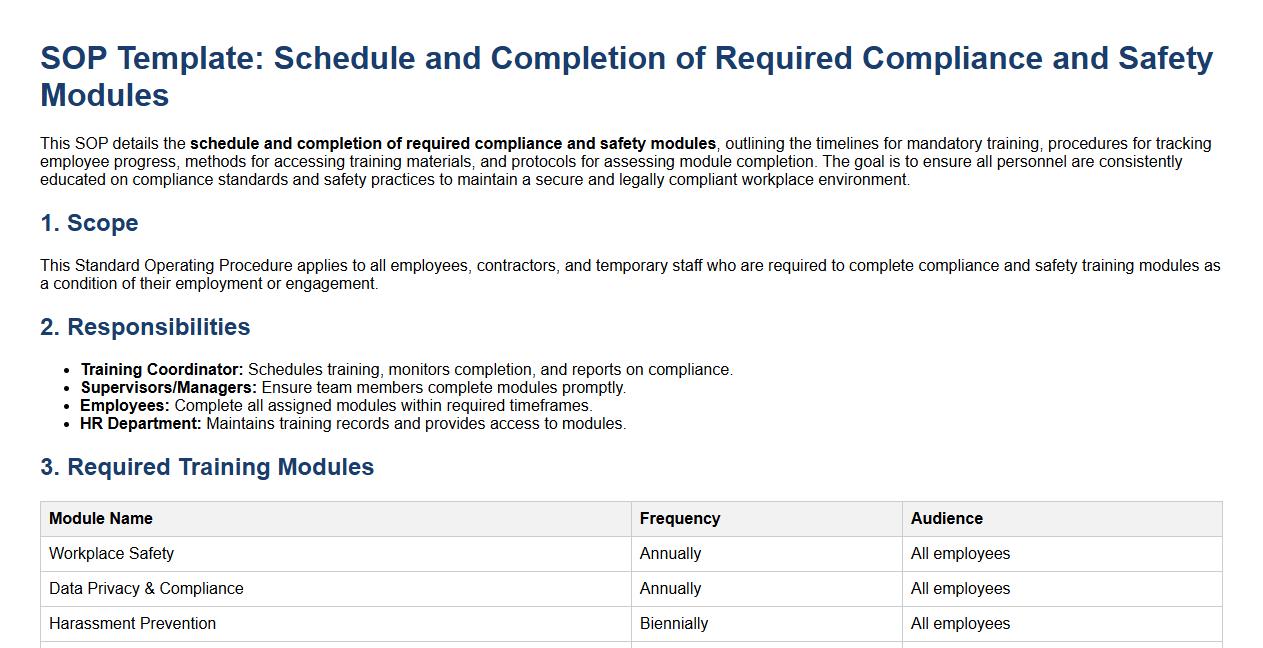This screenshot has width=1263, height=648.
Task: Click 'Annually' in the Workplace Safety row
Action: (671, 554)
